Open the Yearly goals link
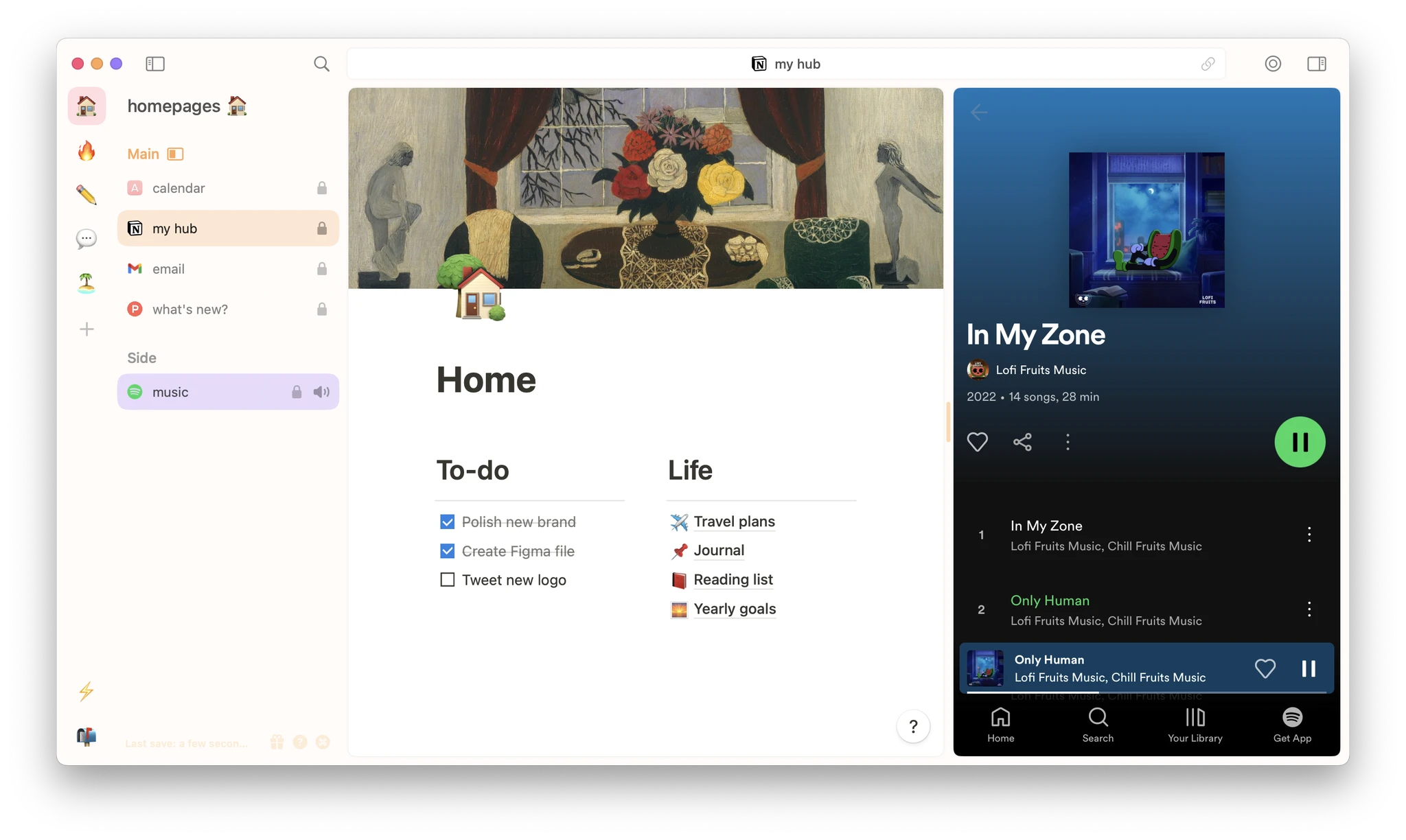The width and height of the screenshot is (1406, 840). tap(735, 609)
